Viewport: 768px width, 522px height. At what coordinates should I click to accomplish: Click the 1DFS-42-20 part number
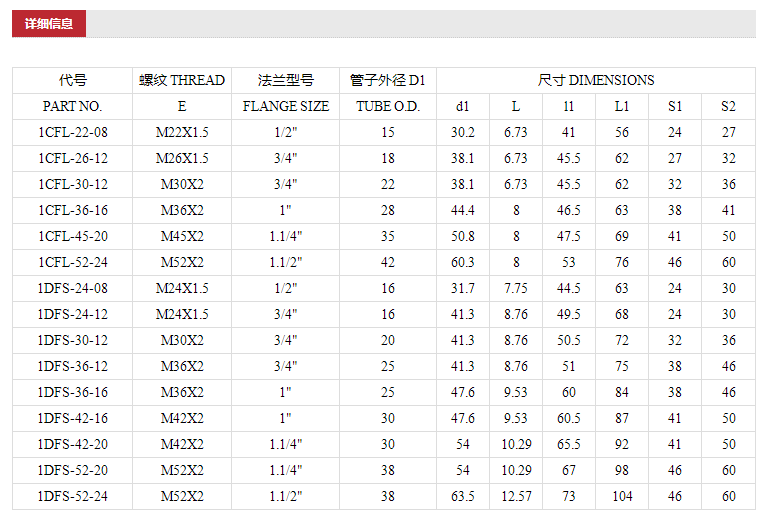pos(73,444)
